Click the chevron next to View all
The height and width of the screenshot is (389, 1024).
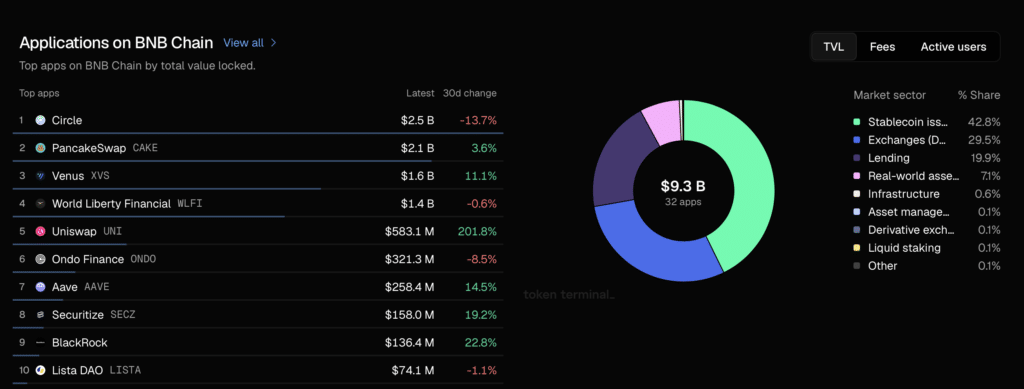point(274,42)
